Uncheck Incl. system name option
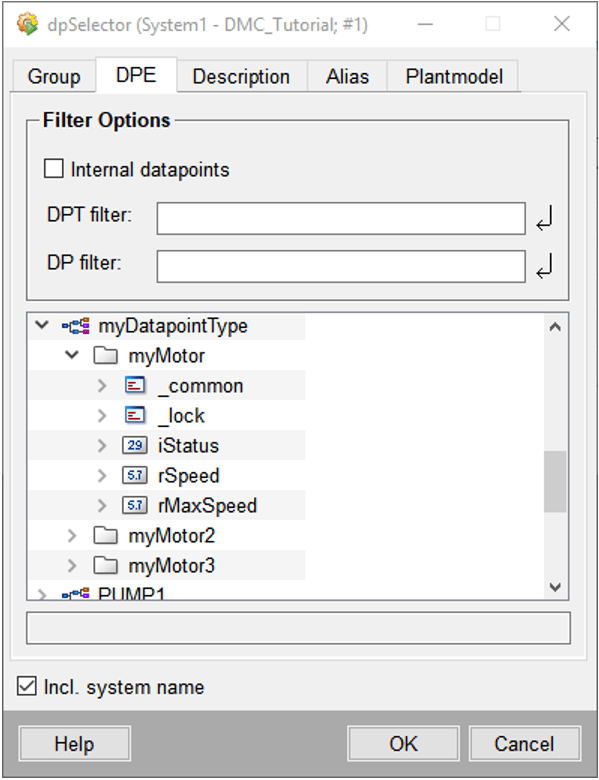This screenshot has width=599, height=780. (x=26, y=686)
